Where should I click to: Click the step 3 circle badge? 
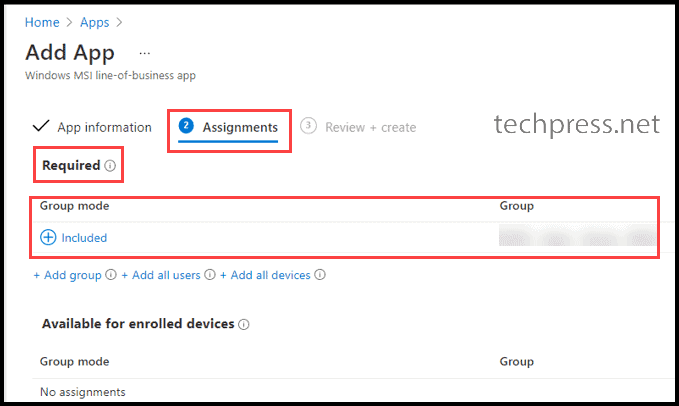[x=308, y=126]
